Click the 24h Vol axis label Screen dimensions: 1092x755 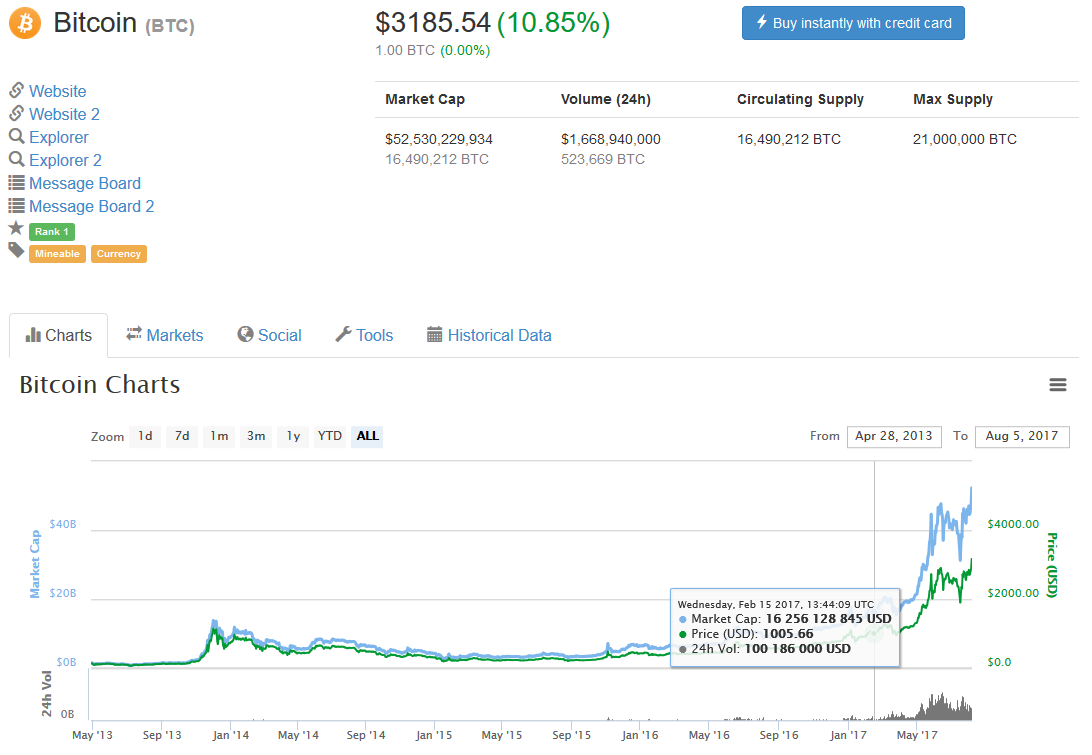click(46, 694)
